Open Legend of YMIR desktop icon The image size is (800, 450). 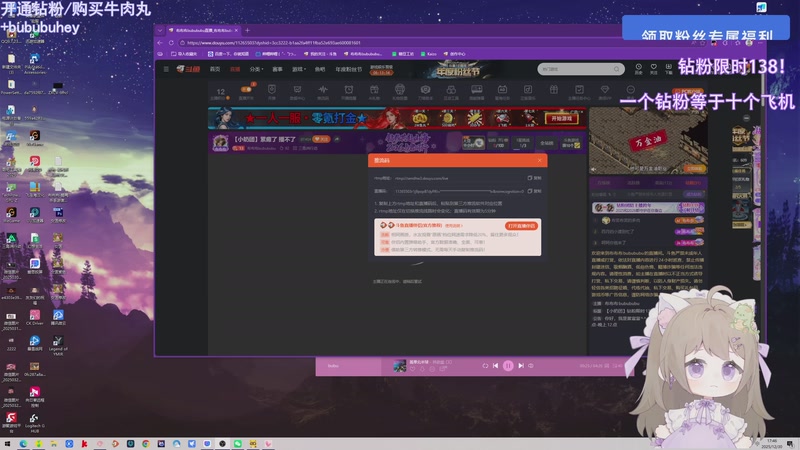point(58,345)
